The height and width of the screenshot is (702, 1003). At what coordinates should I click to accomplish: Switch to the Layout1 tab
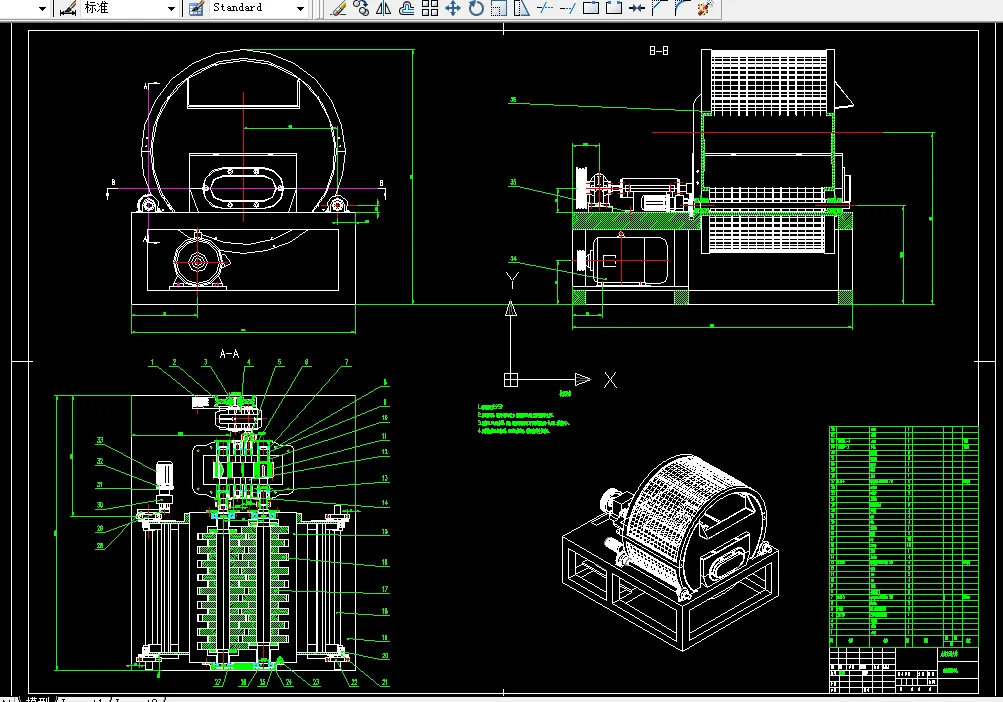82,699
